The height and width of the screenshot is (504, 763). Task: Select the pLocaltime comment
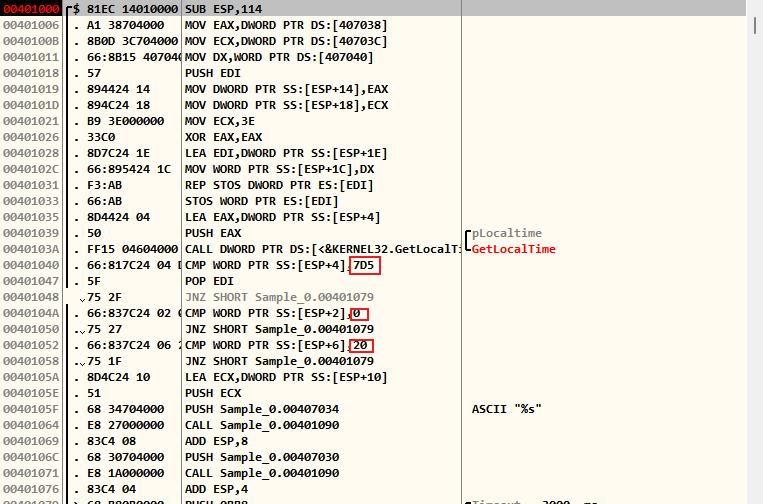507,234
